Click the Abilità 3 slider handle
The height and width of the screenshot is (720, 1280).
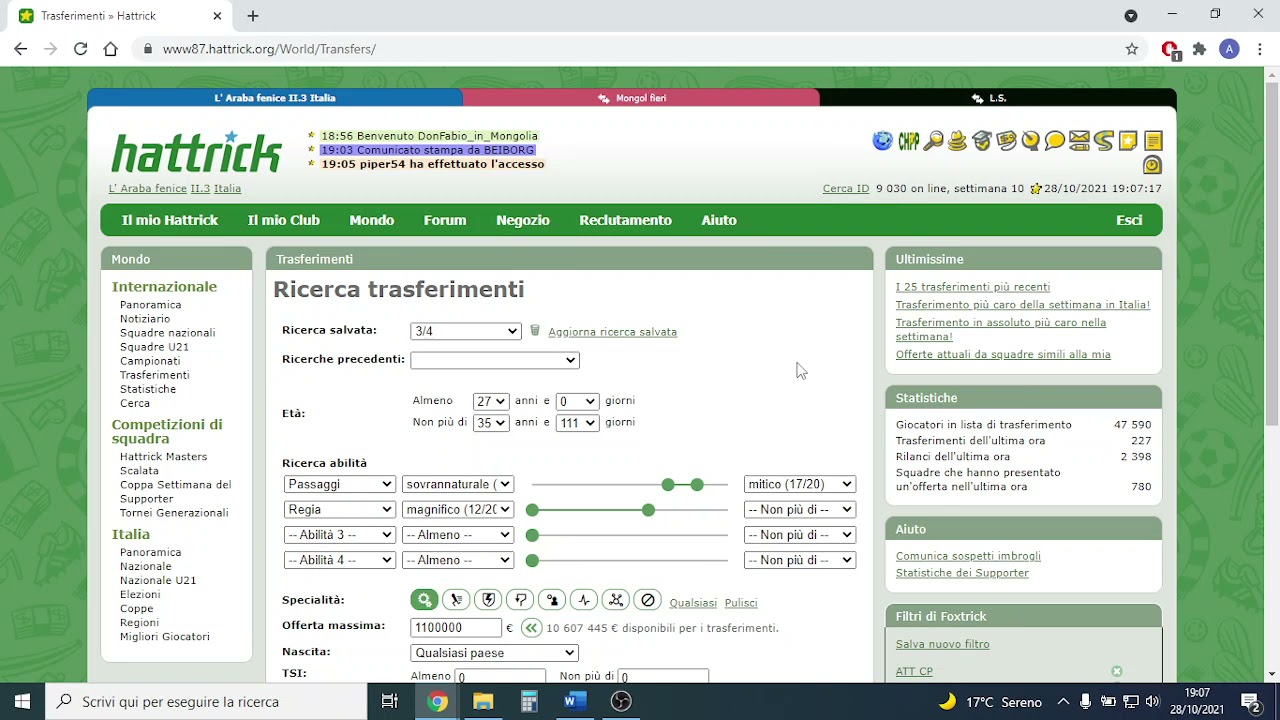pyautogui.click(x=532, y=535)
